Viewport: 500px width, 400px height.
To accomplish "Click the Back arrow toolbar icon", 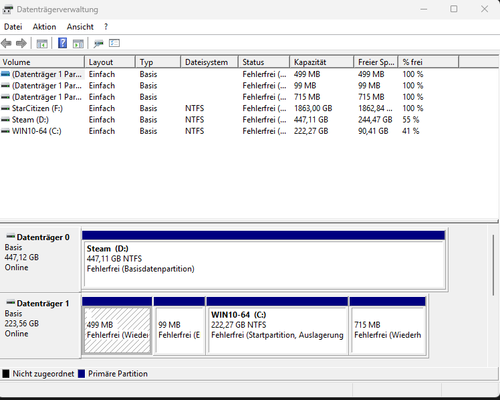I will point(6,43).
